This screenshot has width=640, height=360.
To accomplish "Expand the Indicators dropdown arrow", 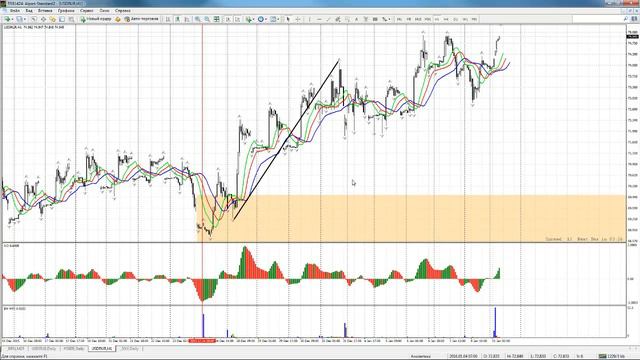I will (x=253, y=19).
